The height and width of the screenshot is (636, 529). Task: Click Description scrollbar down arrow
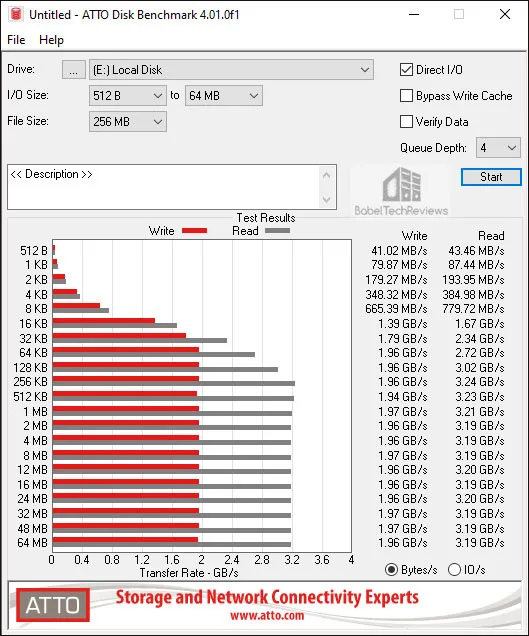tap(327, 199)
